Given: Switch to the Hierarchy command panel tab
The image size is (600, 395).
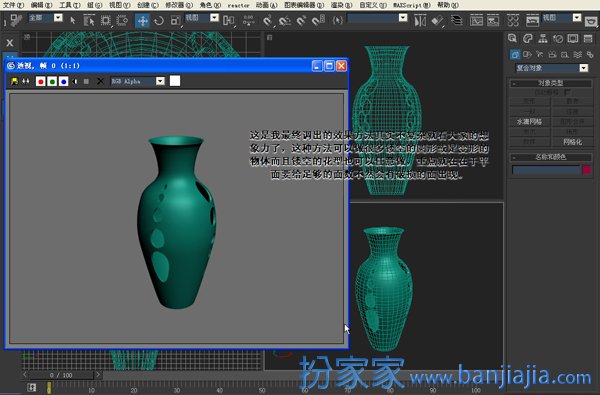Looking at the screenshot, I should point(543,38).
